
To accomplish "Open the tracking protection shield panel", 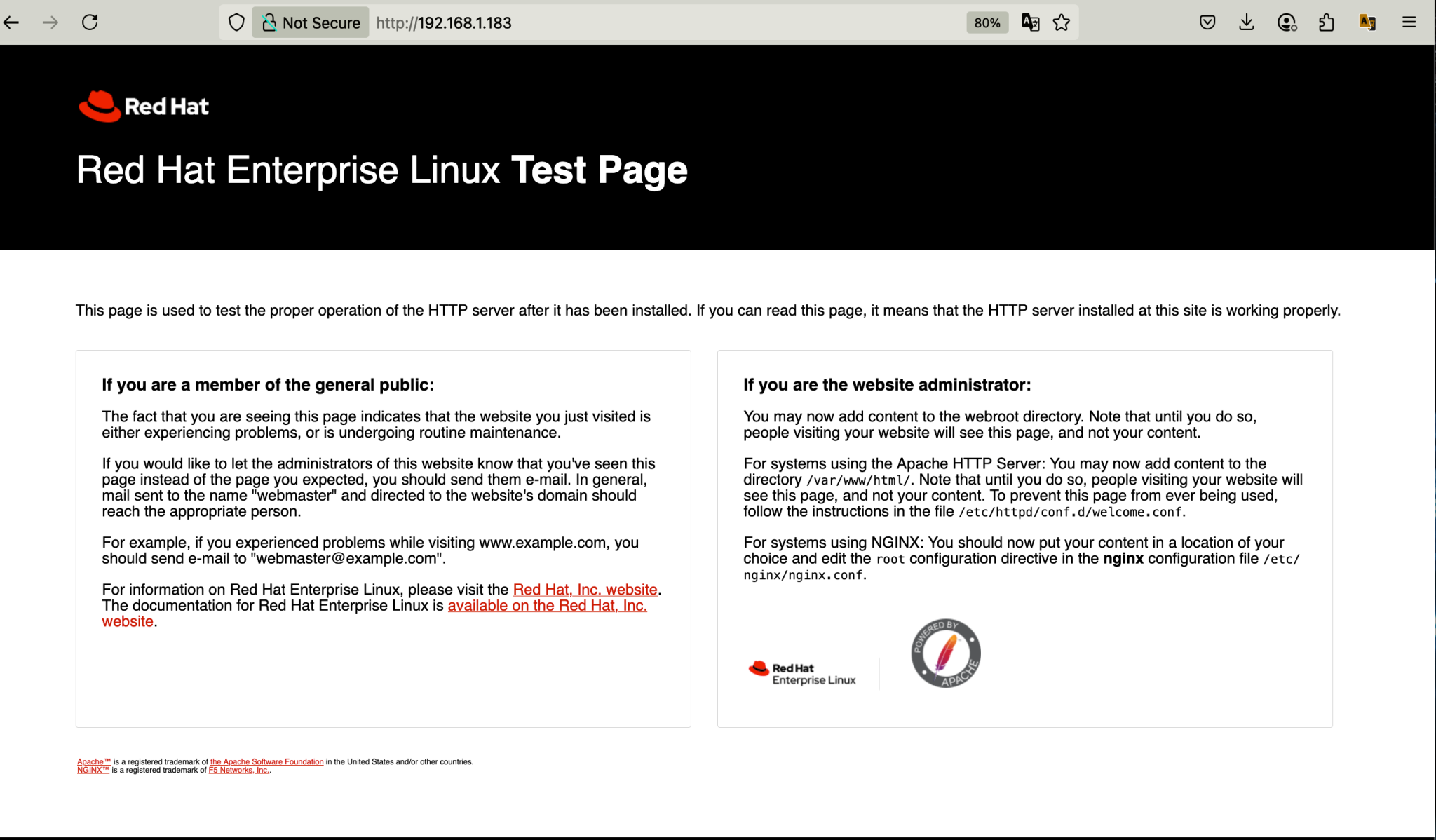I will (x=236, y=22).
